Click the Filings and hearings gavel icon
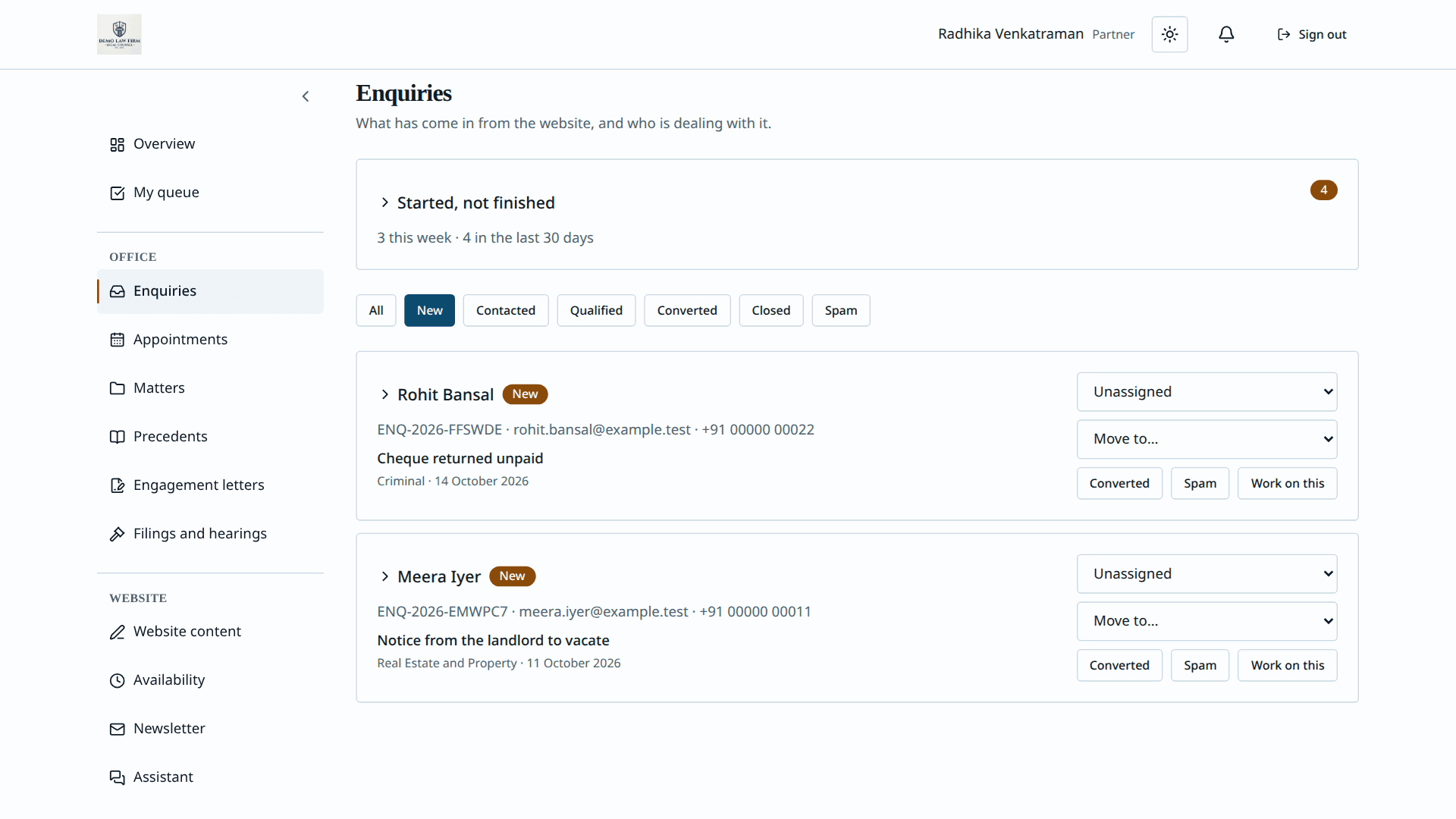The image size is (1456, 819). pos(117,534)
